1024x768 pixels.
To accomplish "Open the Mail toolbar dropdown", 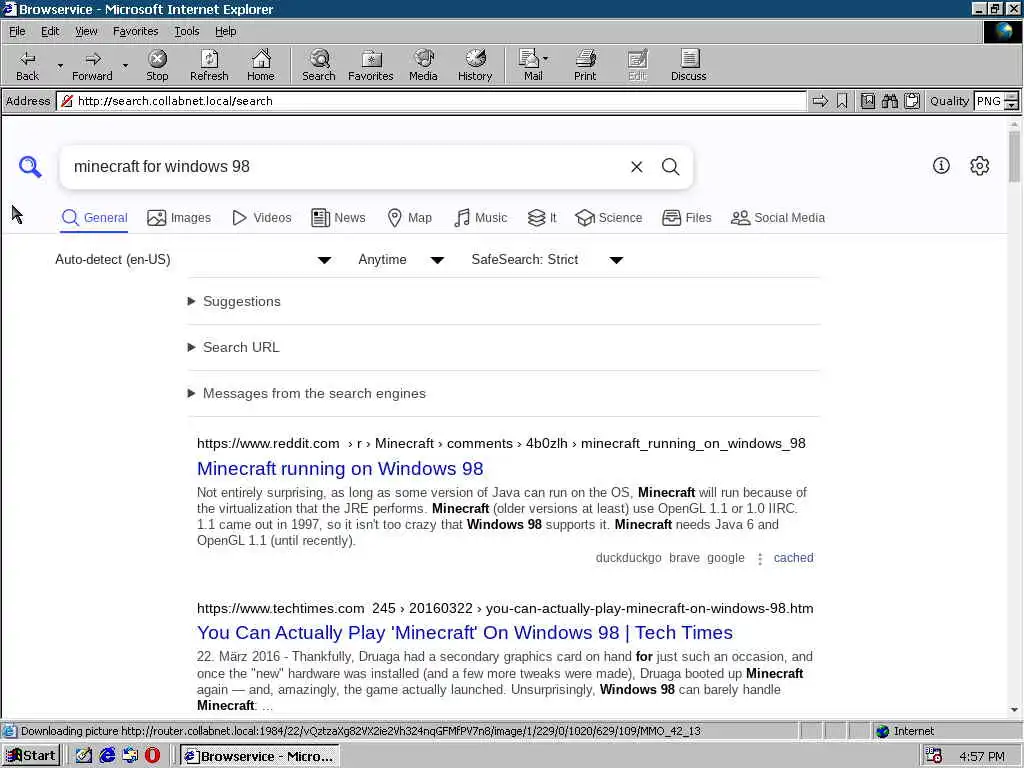I will pyautogui.click(x=545, y=59).
